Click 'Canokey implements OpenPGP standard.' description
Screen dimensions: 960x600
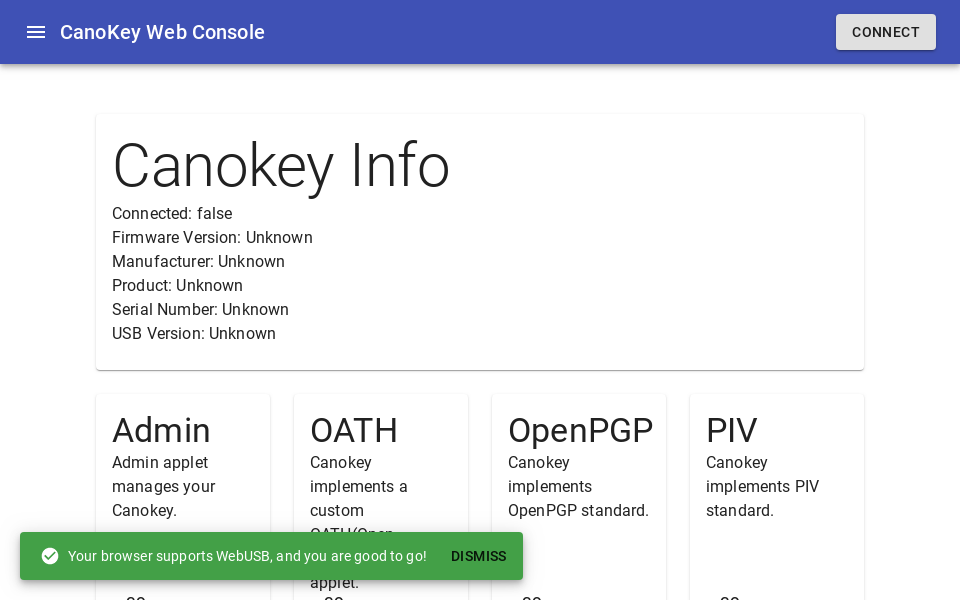578,487
